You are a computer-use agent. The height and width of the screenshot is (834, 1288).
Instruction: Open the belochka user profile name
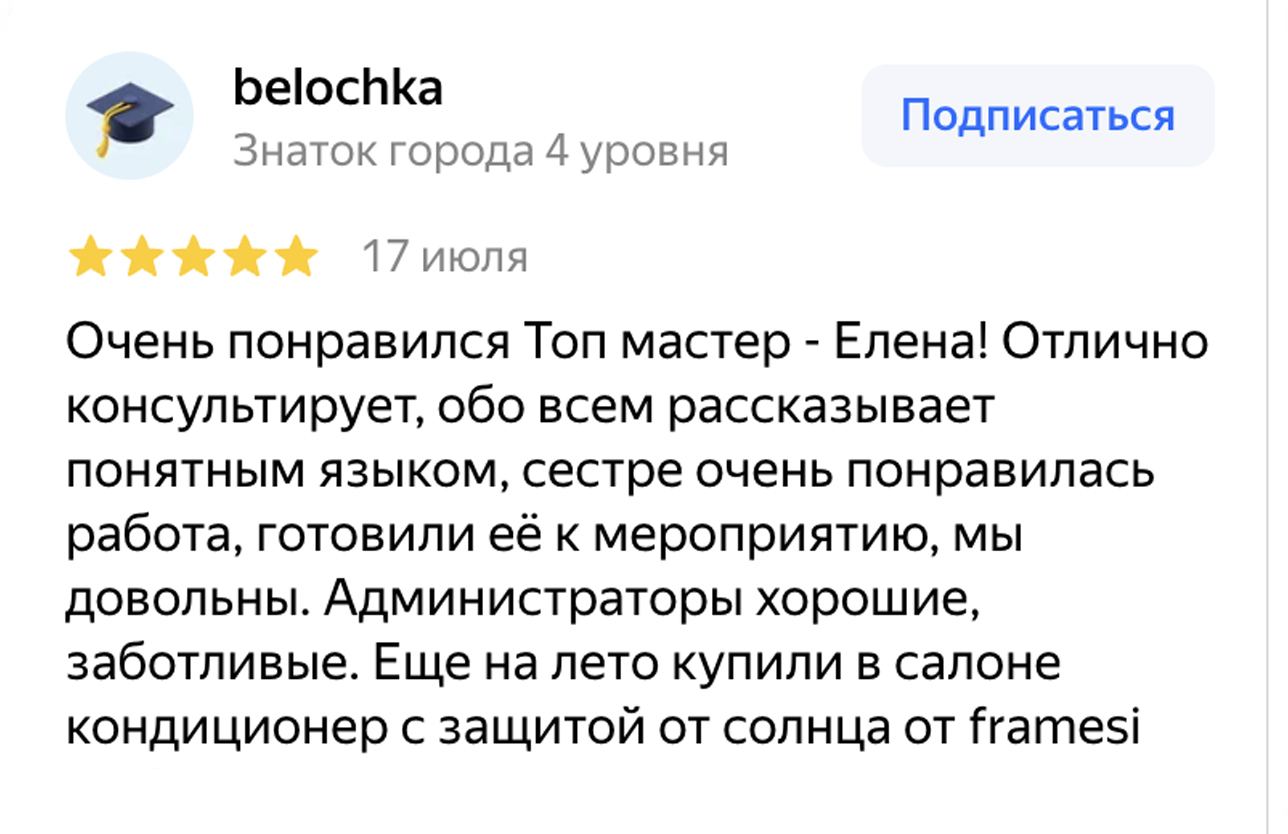(x=337, y=88)
